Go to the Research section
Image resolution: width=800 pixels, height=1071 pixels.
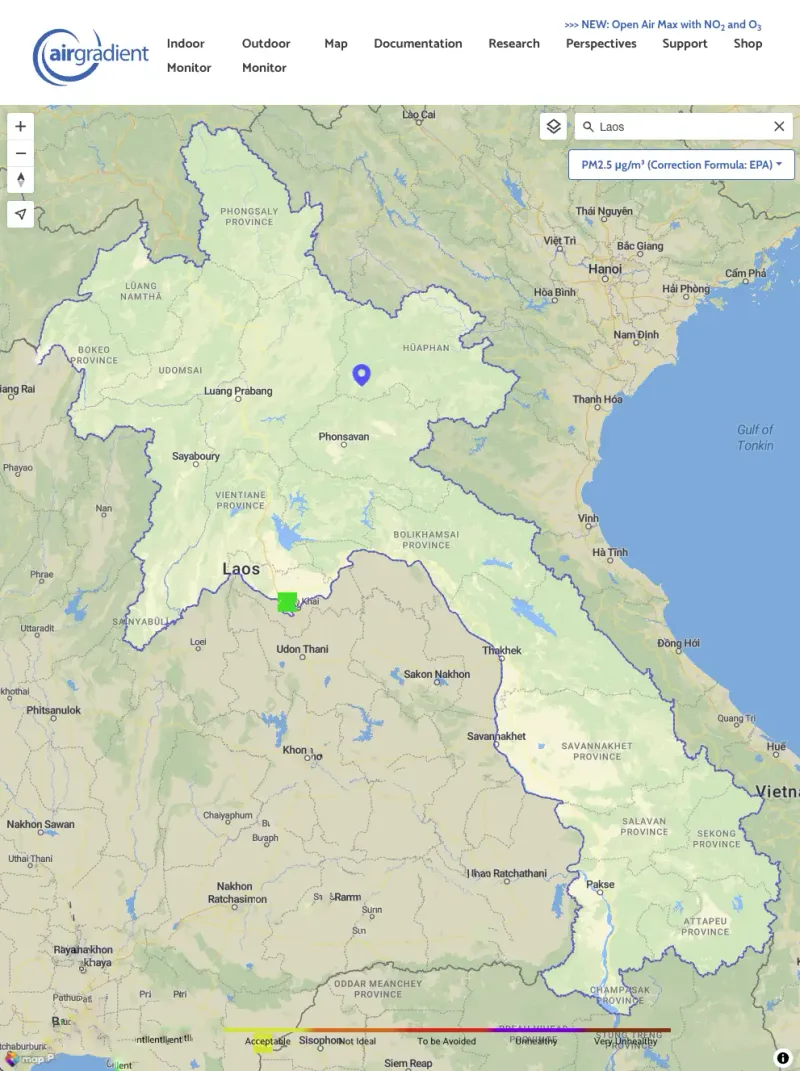pyautogui.click(x=514, y=44)
